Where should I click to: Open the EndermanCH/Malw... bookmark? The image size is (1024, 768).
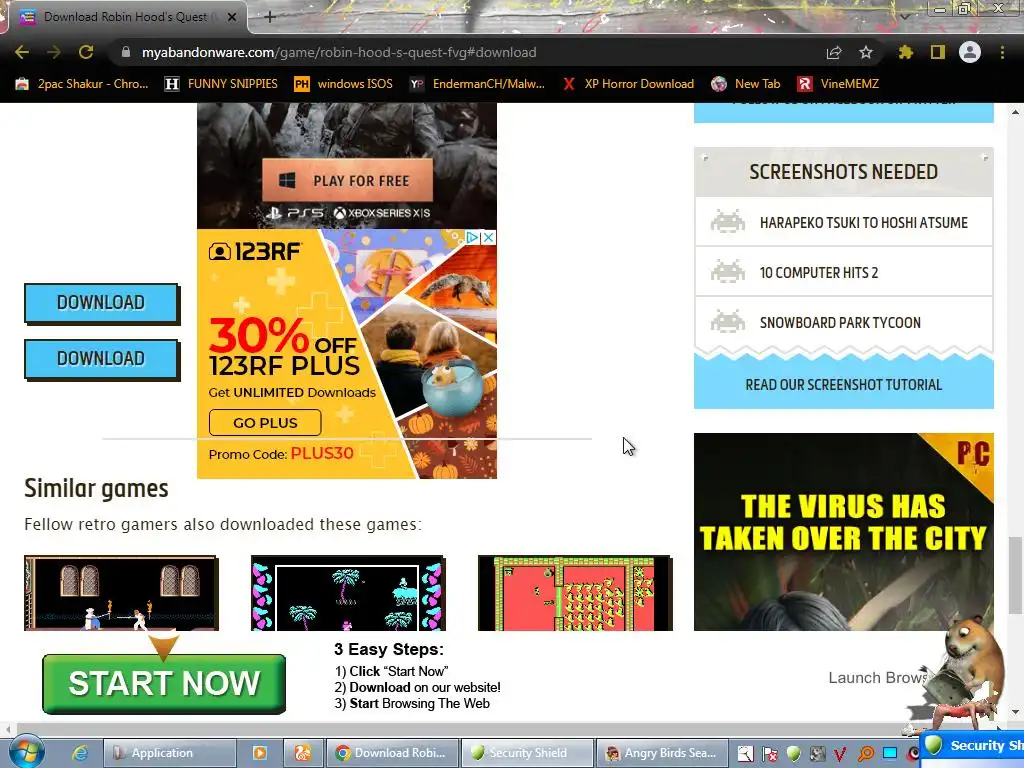click(477, 84)
